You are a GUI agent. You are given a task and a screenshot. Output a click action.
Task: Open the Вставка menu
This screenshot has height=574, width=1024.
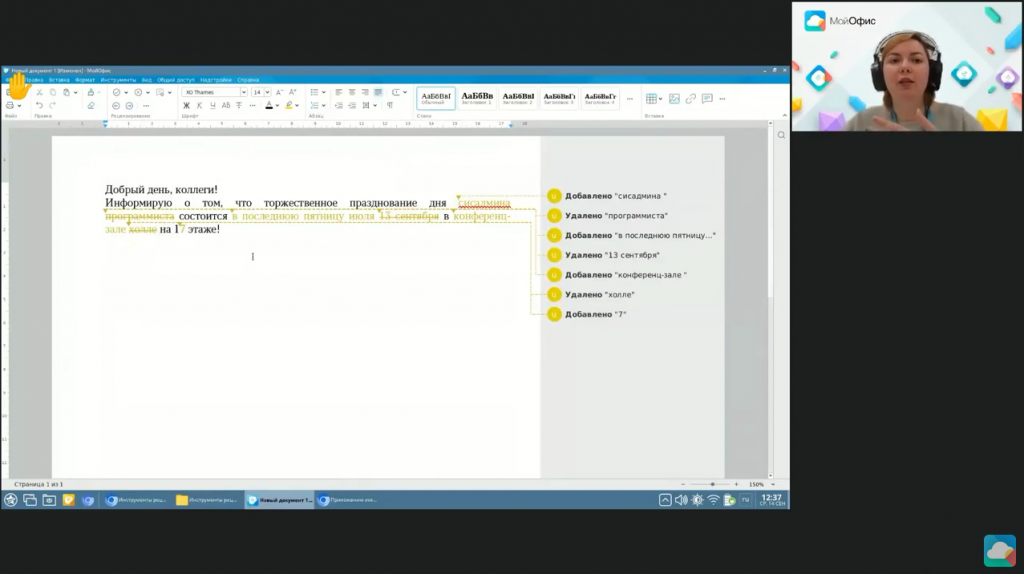point(59,80)
